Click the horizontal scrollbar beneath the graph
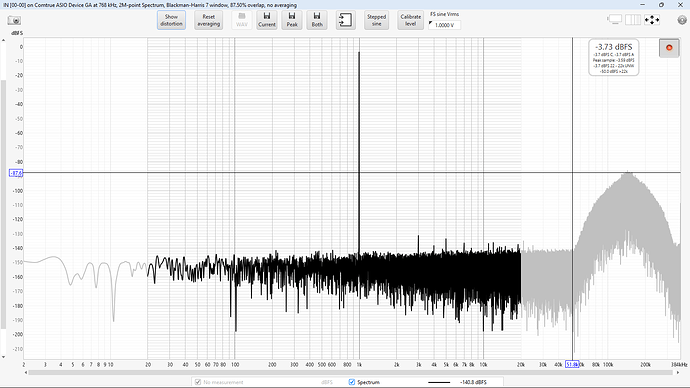Image resolution: width=690 pixels, height=388 pixels. [350, 373]
